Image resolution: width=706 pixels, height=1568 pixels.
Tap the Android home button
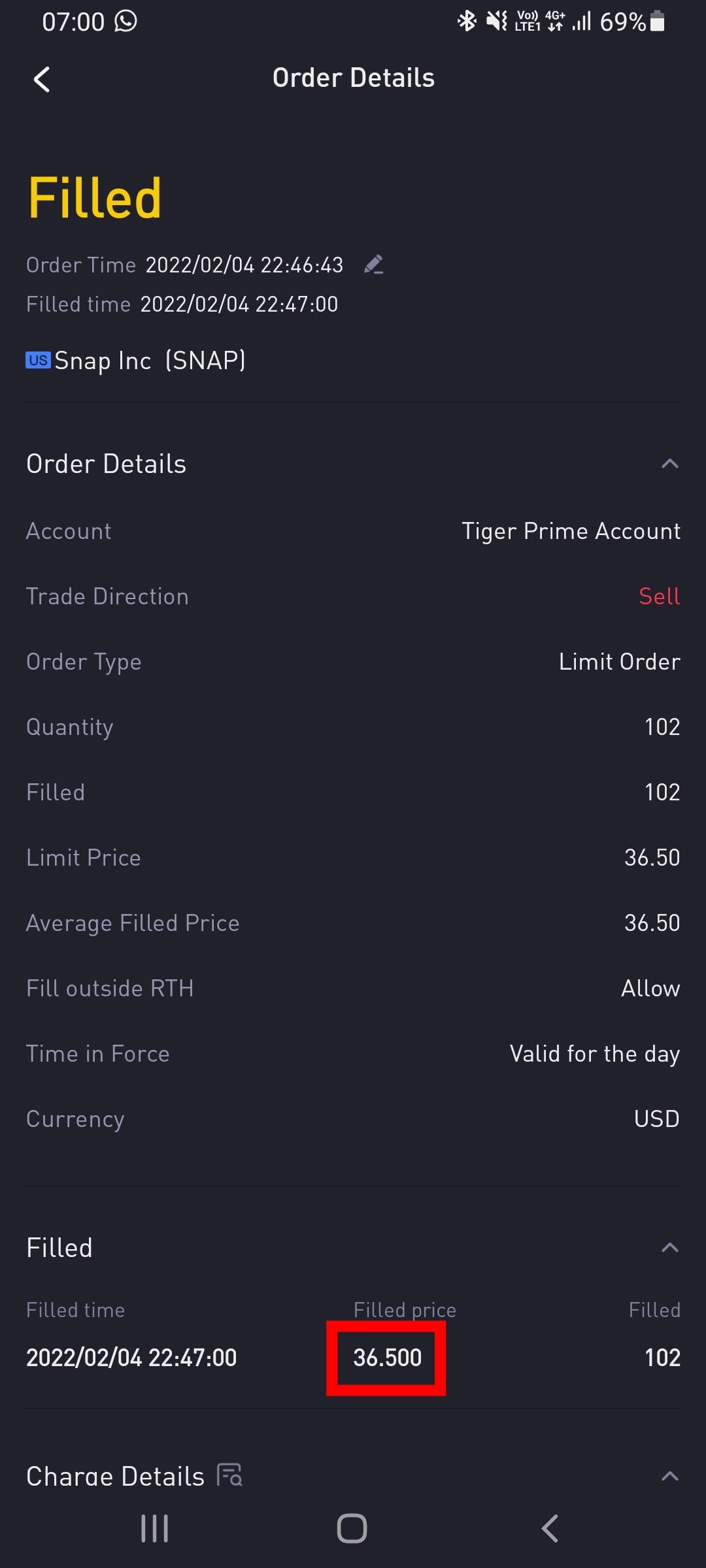[x=352, y=1529]
